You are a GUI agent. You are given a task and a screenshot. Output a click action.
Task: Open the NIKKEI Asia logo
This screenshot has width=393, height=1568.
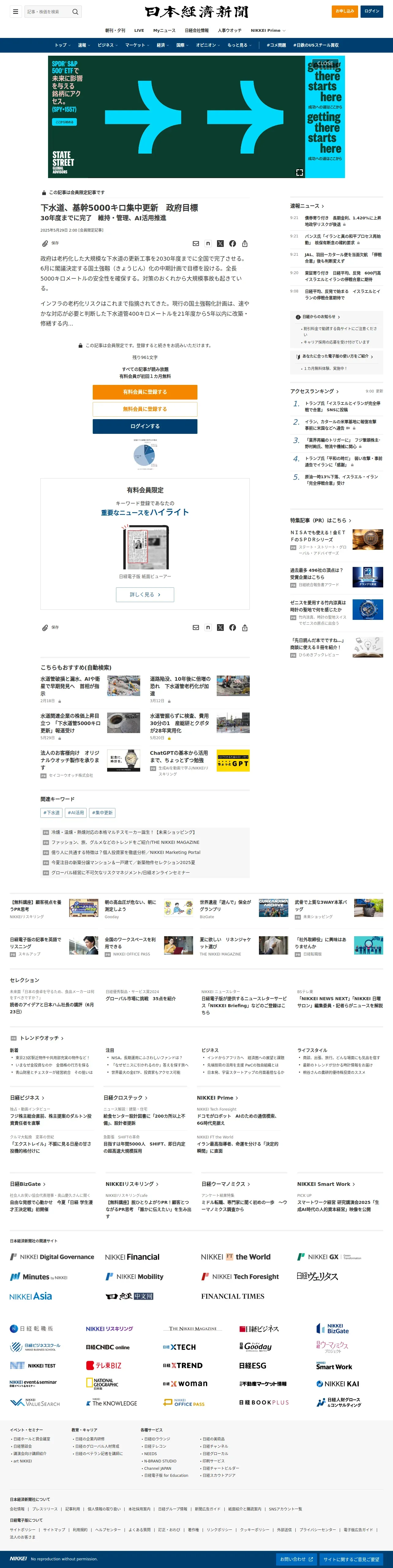pos(31,1297)
